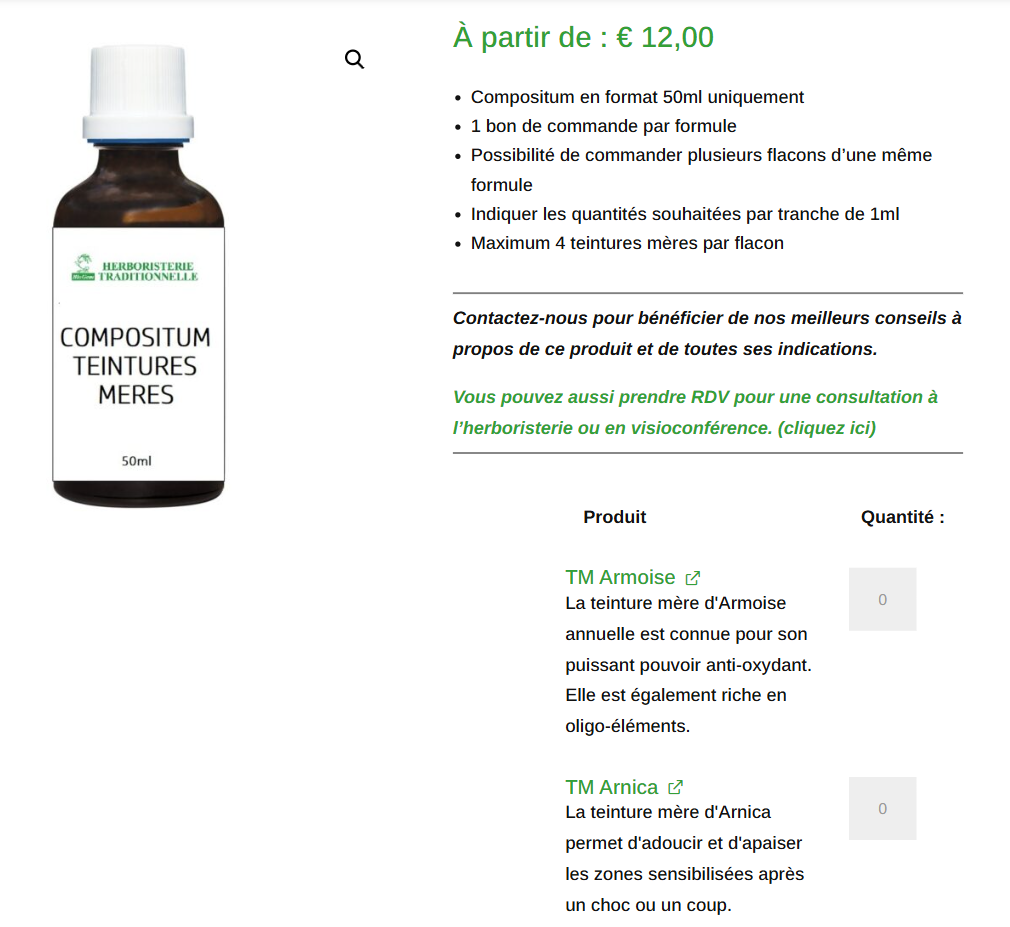The width and height of the screenshot is (1010, 927).
Task: Click the 'Produit' column header
Action: [x=615, y=517]
